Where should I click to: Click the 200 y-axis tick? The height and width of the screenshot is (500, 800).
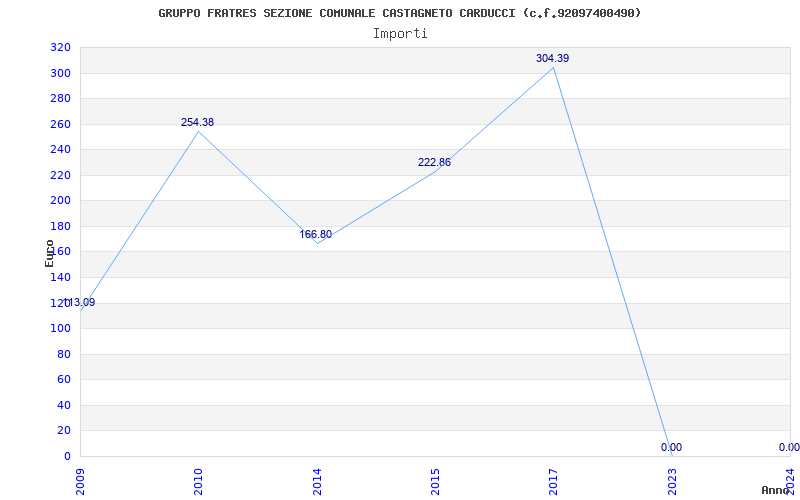click(x=60, y=201)
